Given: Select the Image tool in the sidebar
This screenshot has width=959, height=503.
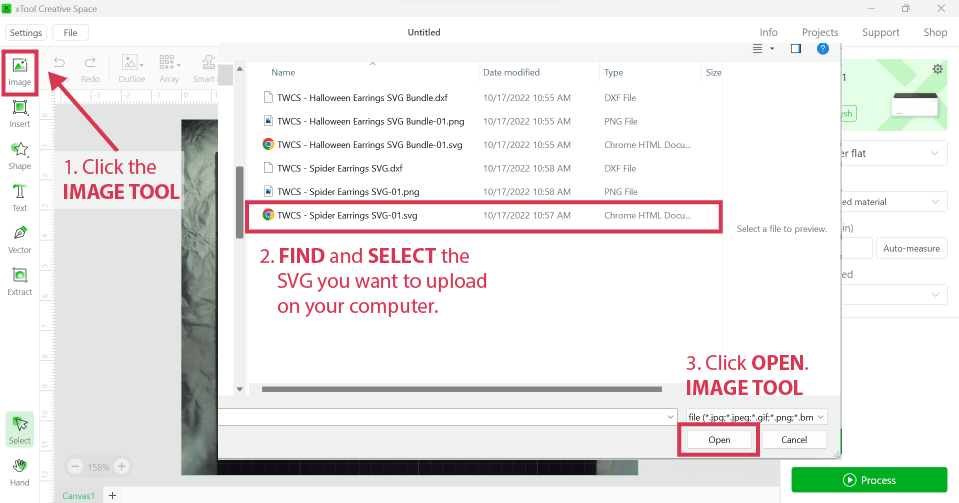Looking at the screenshot, I should (20, 72).
